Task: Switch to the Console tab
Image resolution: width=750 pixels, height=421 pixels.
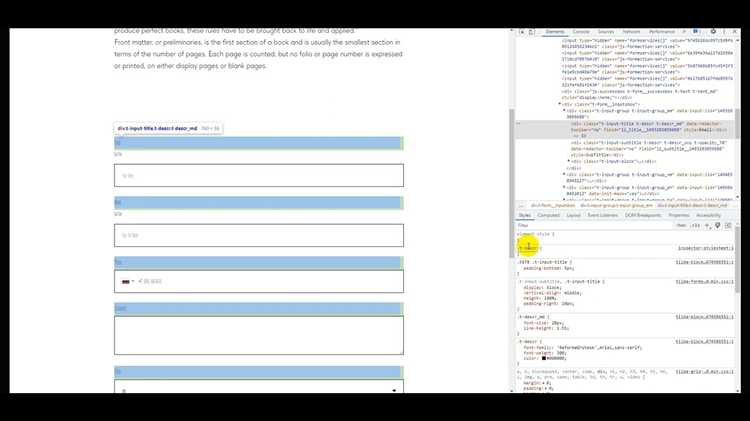Action: coord(581,32)
